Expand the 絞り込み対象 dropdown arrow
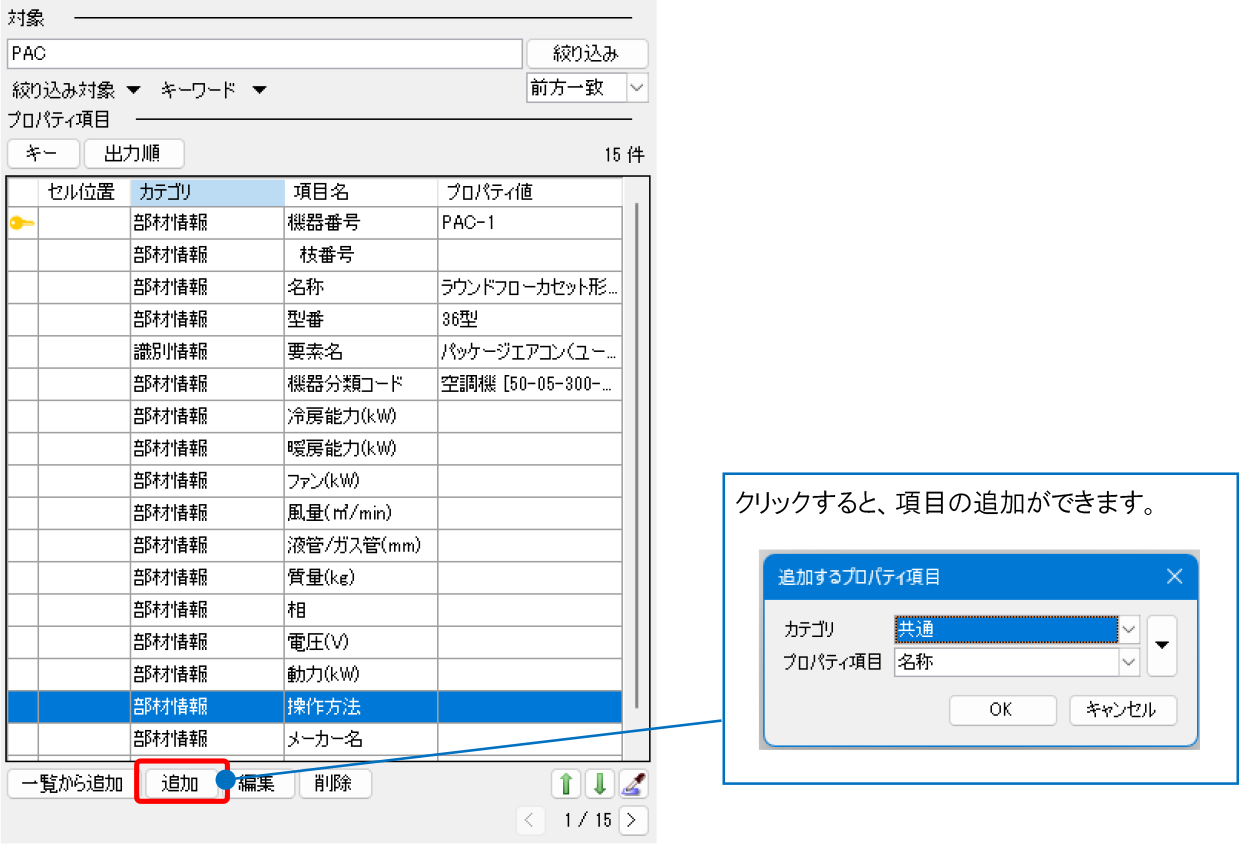 [133, 90]
